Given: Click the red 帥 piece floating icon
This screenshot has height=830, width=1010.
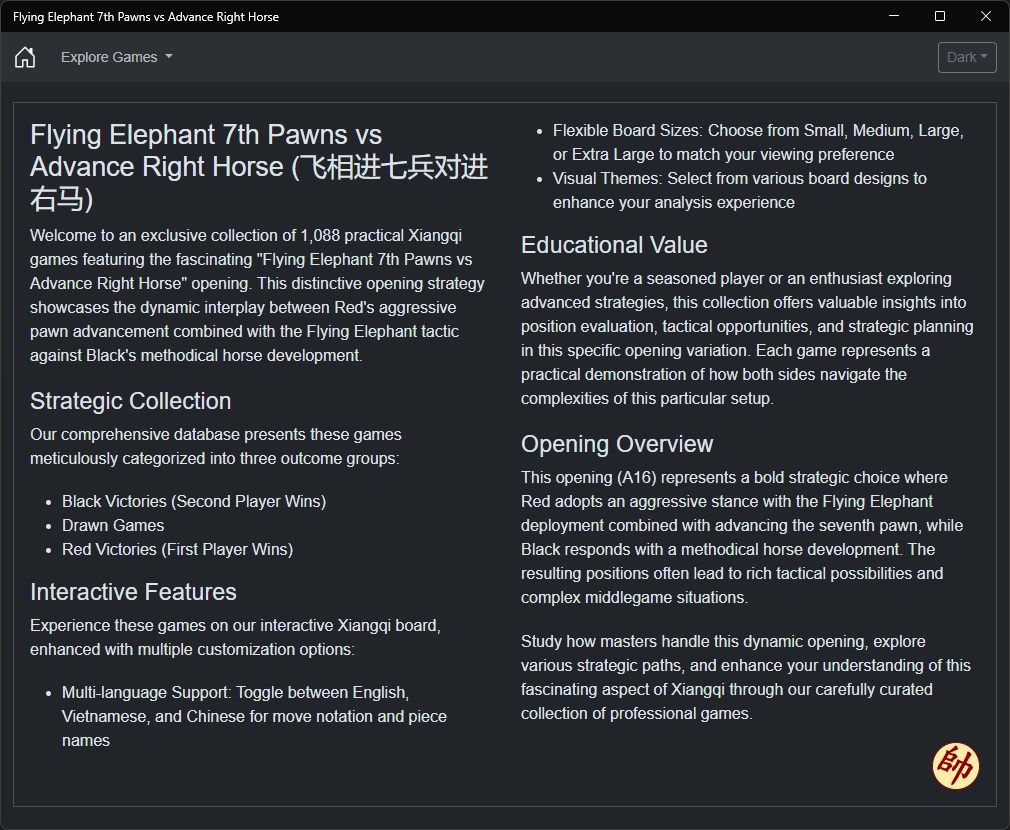Looking at the screenshot, I should (955, 766).
